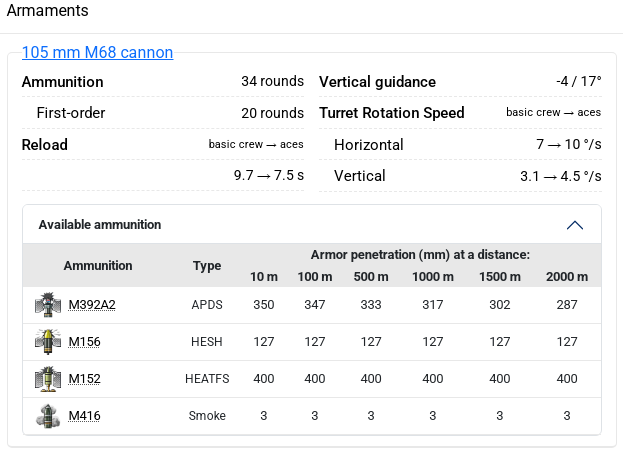Click the Reload stat label

(x=45, y=145)
